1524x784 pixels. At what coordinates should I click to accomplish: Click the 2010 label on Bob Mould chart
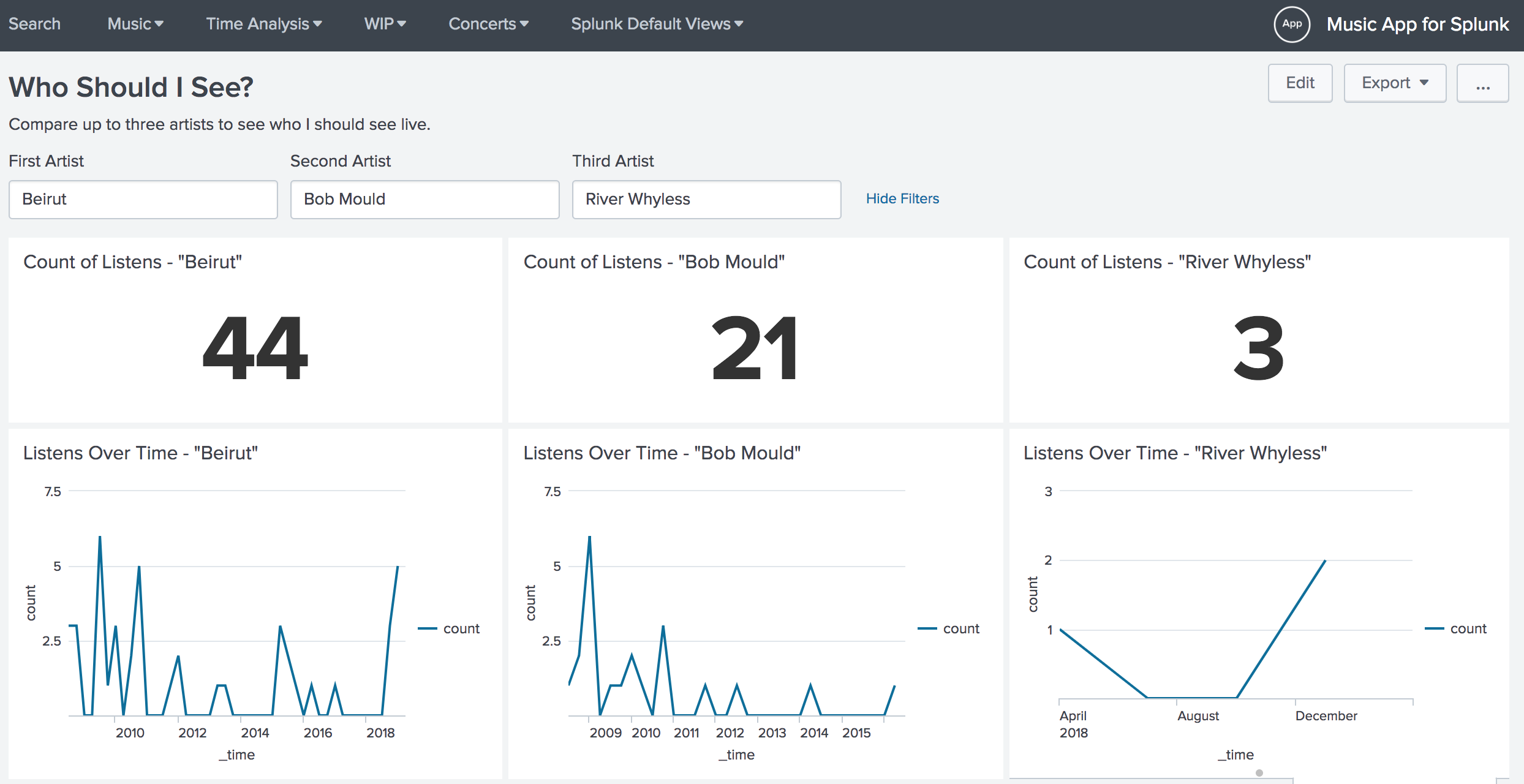[x=646, y=733]
